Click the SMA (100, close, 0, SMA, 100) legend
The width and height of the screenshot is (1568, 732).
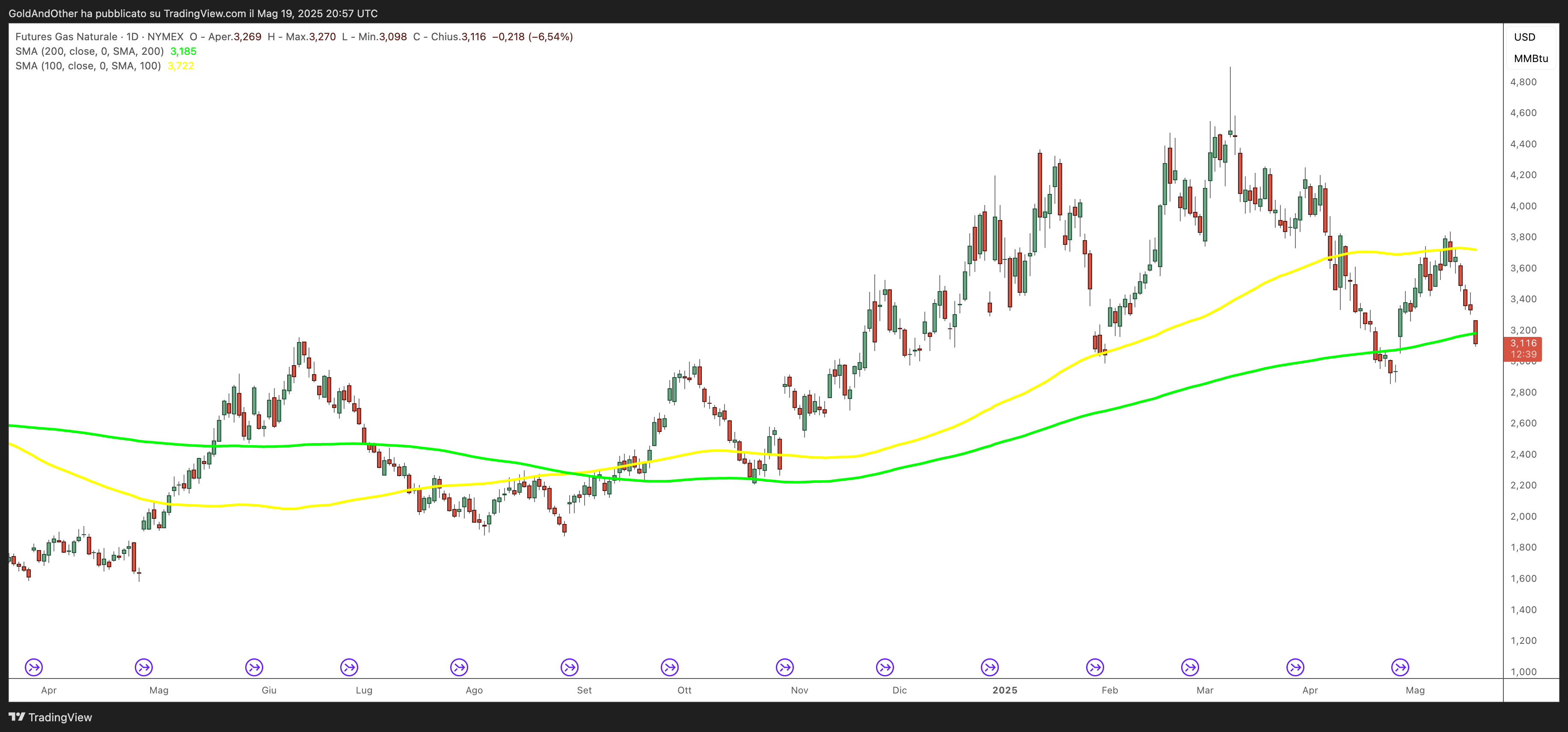coord(88,66)
